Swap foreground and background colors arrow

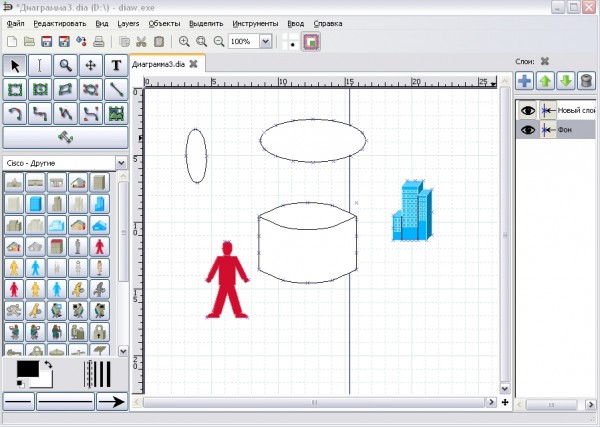click(48, 364)
